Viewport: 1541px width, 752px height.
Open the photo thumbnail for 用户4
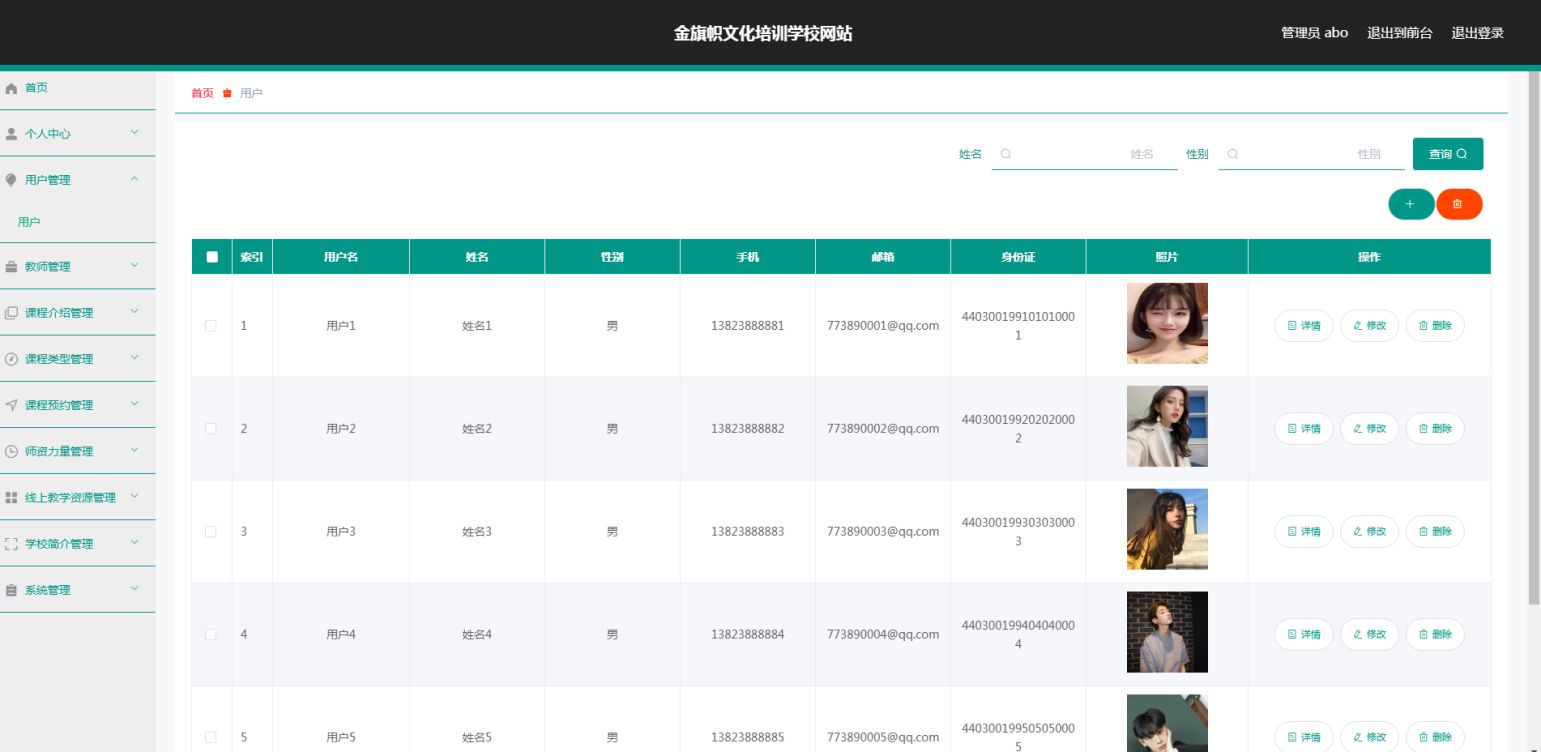[x=1167, y=632]
